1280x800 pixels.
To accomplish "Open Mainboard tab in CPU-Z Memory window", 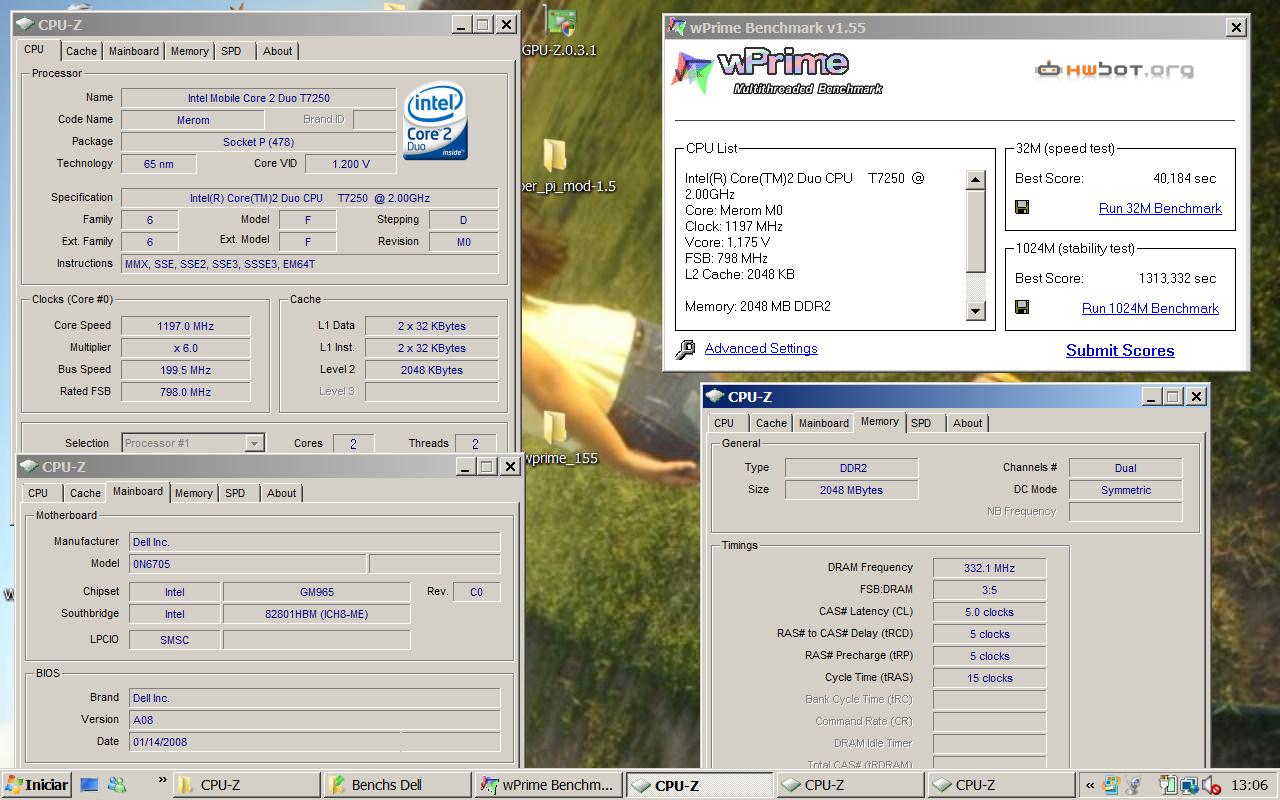I will tap(824, 423).
